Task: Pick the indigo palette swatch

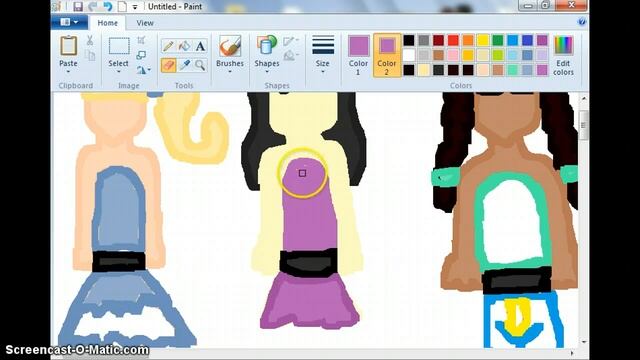Action: (x=527, y=40)
